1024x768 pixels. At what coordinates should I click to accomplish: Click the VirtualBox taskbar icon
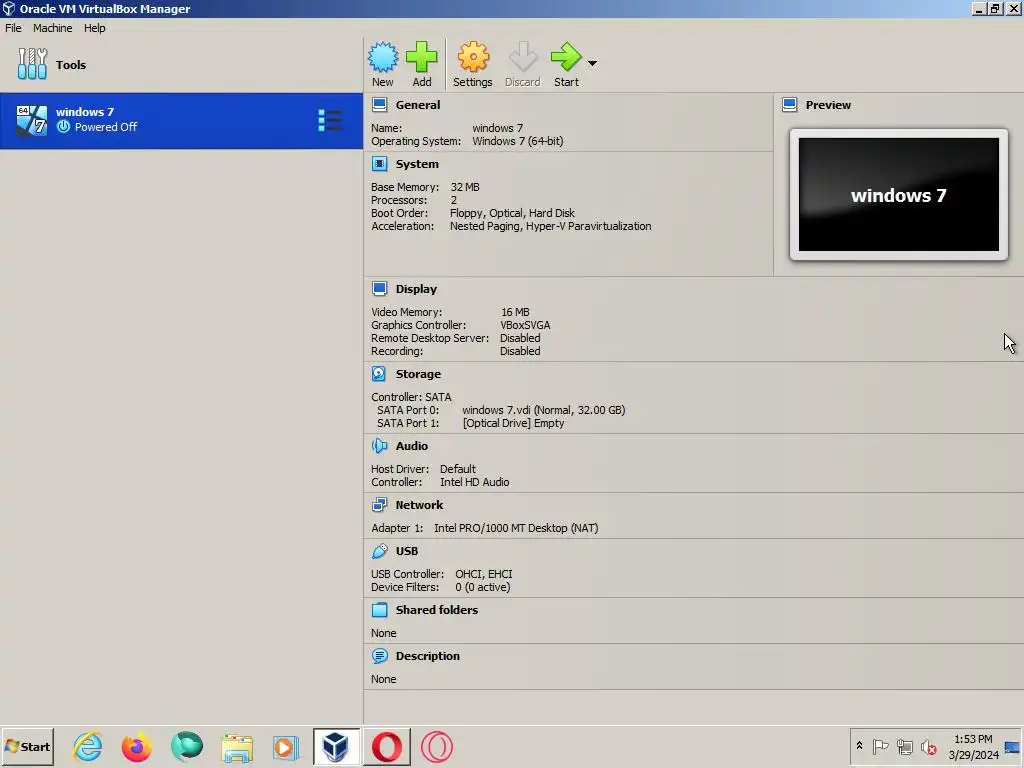tap(336, 746)
